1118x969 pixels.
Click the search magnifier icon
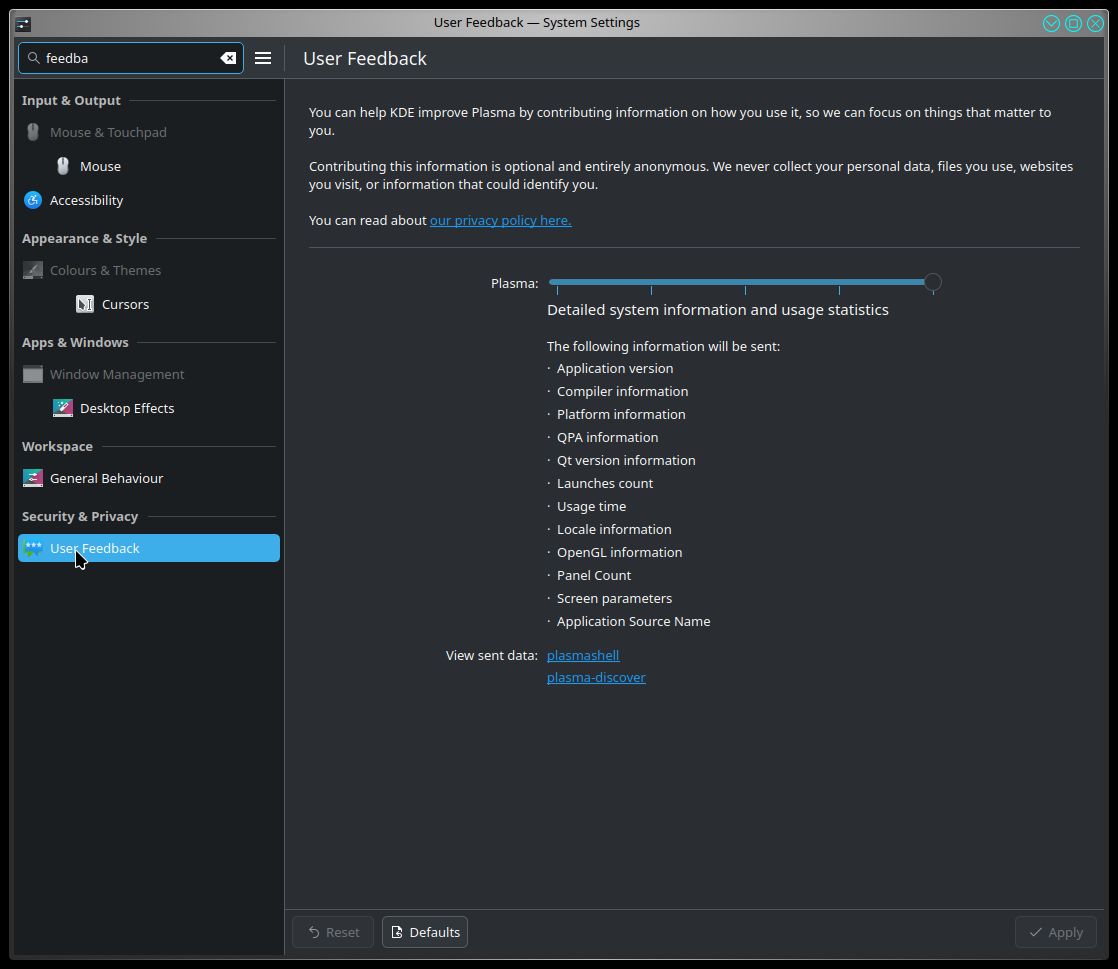coord(33,58)
